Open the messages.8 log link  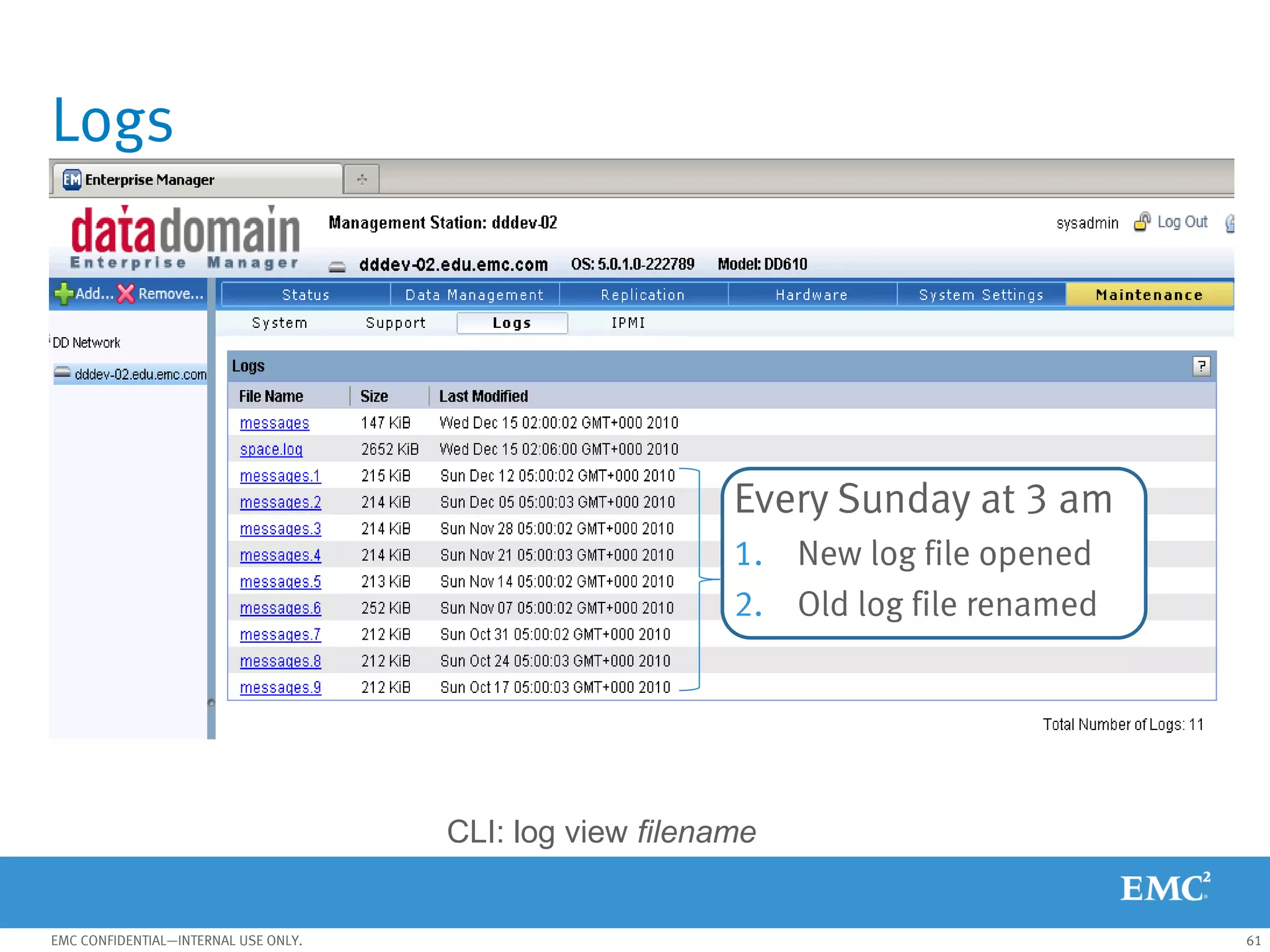click(280, 661)
